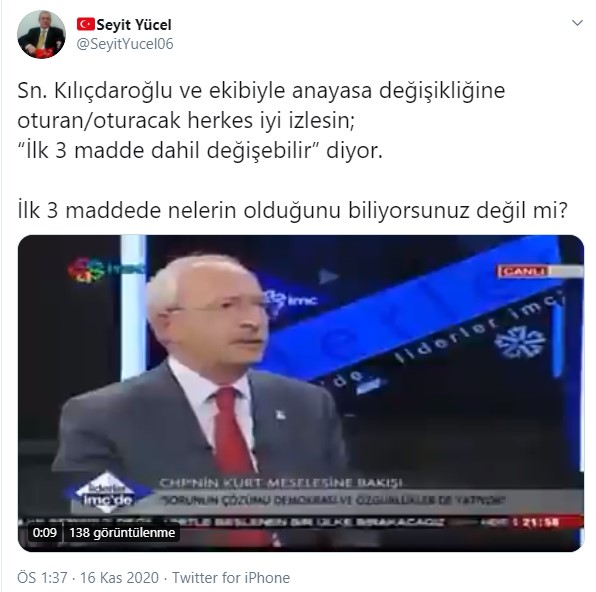596x592 pixels.
Task: Expand the tweet options chevron
Action: click(577, 23)
